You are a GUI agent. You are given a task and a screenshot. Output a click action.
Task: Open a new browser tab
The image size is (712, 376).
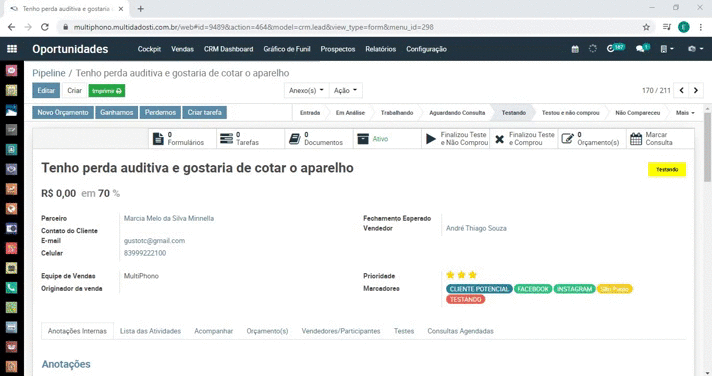point(140,9)
